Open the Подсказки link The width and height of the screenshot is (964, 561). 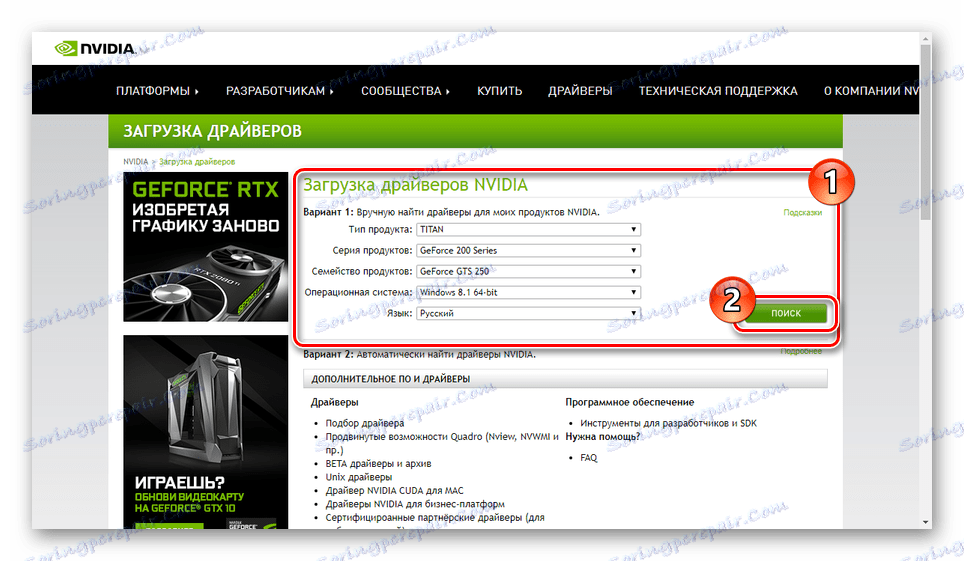coord(802,212)
